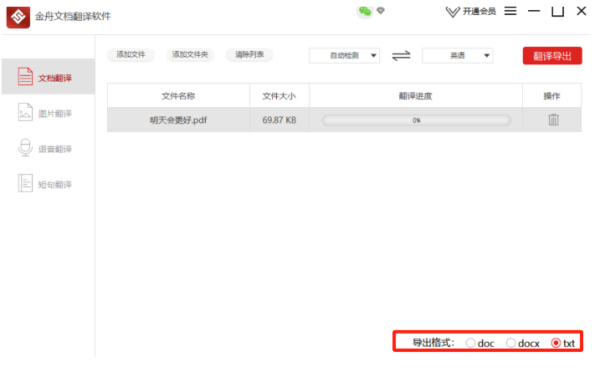Select the 明天会更好.pdf file row

click(344, 120)
